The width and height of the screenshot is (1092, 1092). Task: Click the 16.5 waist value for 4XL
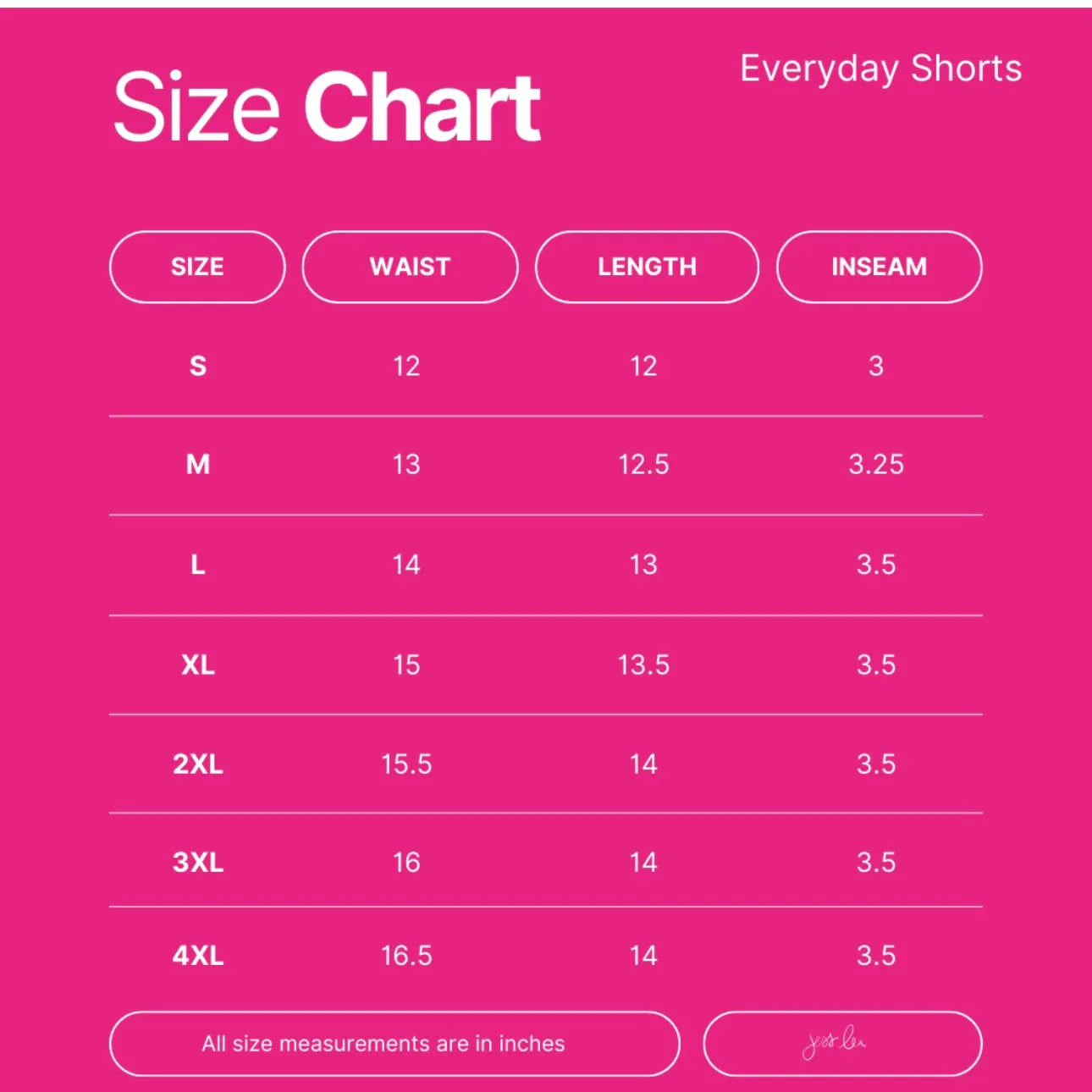tap(406, 956)
